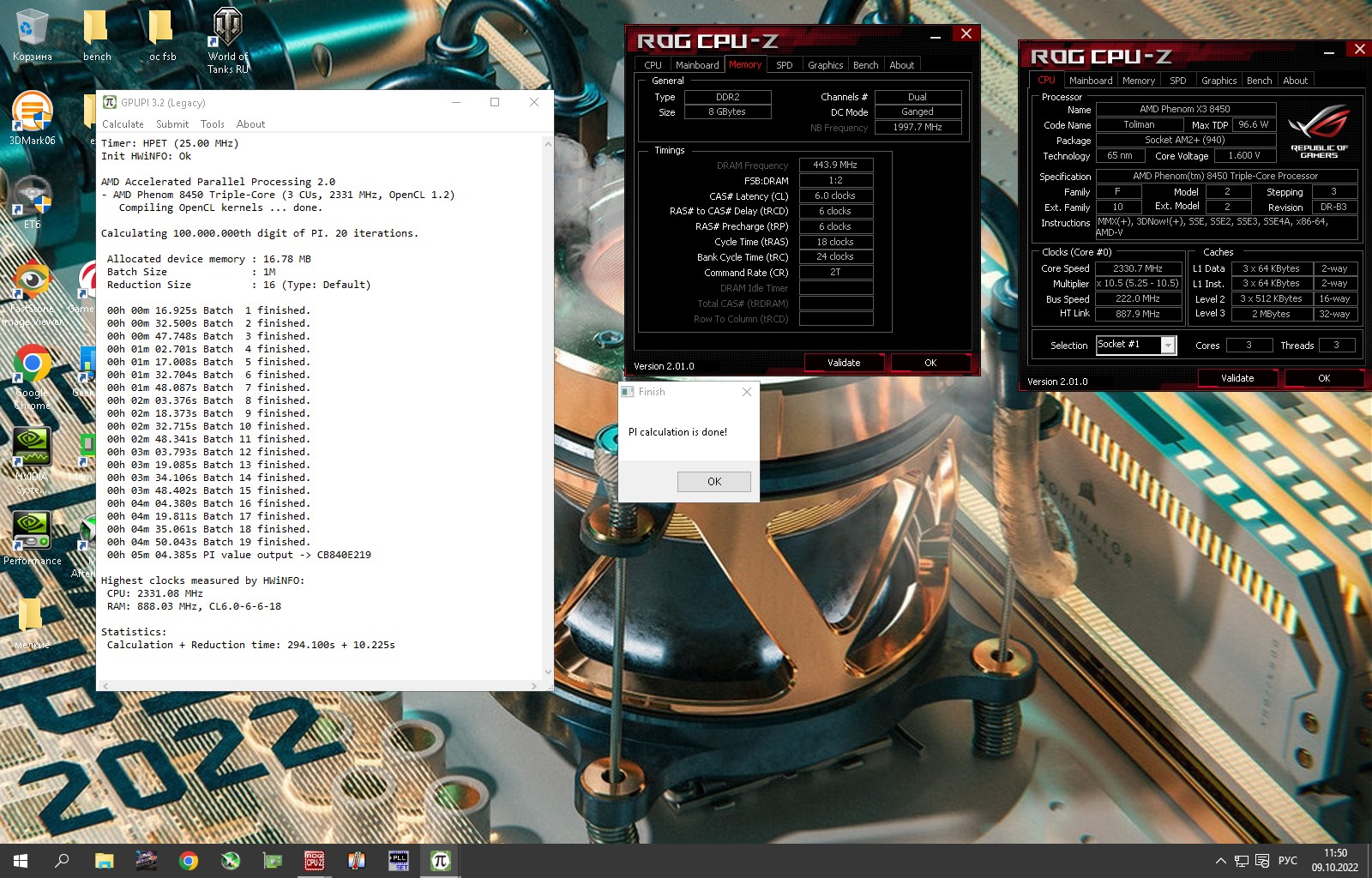Viewport: 1372px width, 878px height.
Task: Open Google Chrome desktop shortcut
Action: tap(32, 377)
